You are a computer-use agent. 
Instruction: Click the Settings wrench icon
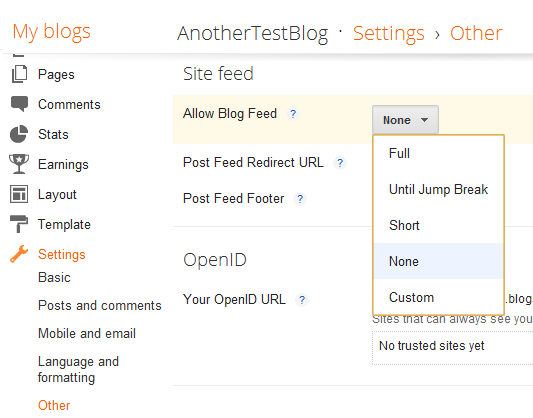pyautogui.click(x=19, y=254)
